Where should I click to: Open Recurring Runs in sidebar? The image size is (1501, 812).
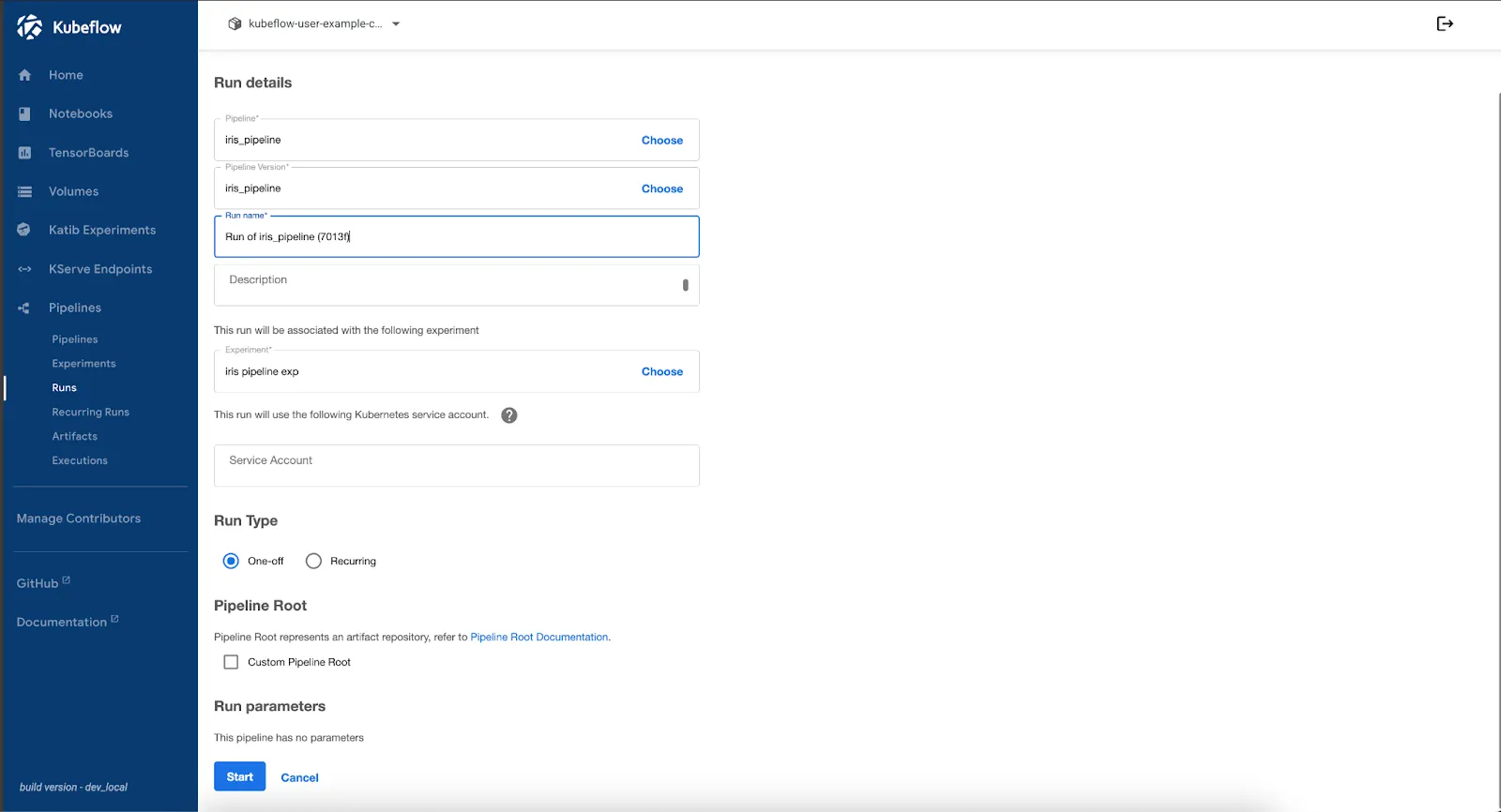coord(90,412)
